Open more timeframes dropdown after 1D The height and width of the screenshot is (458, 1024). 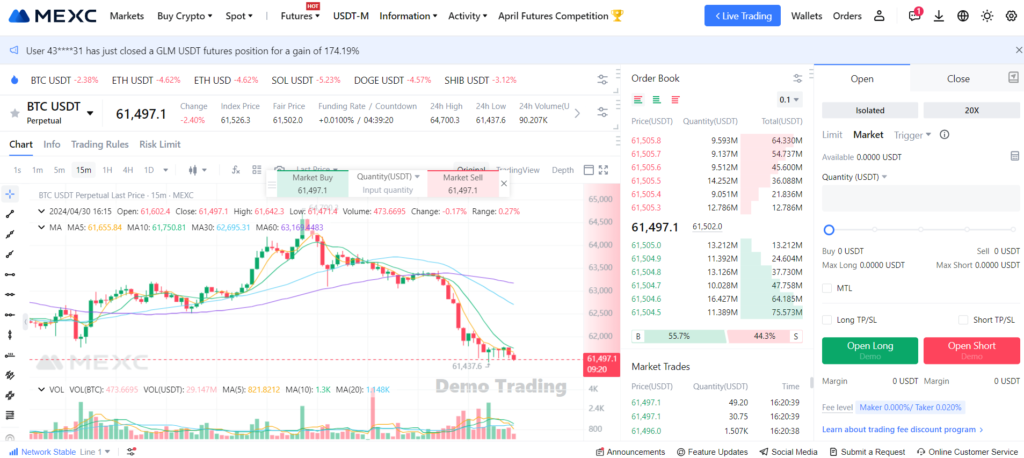(165, 170)
